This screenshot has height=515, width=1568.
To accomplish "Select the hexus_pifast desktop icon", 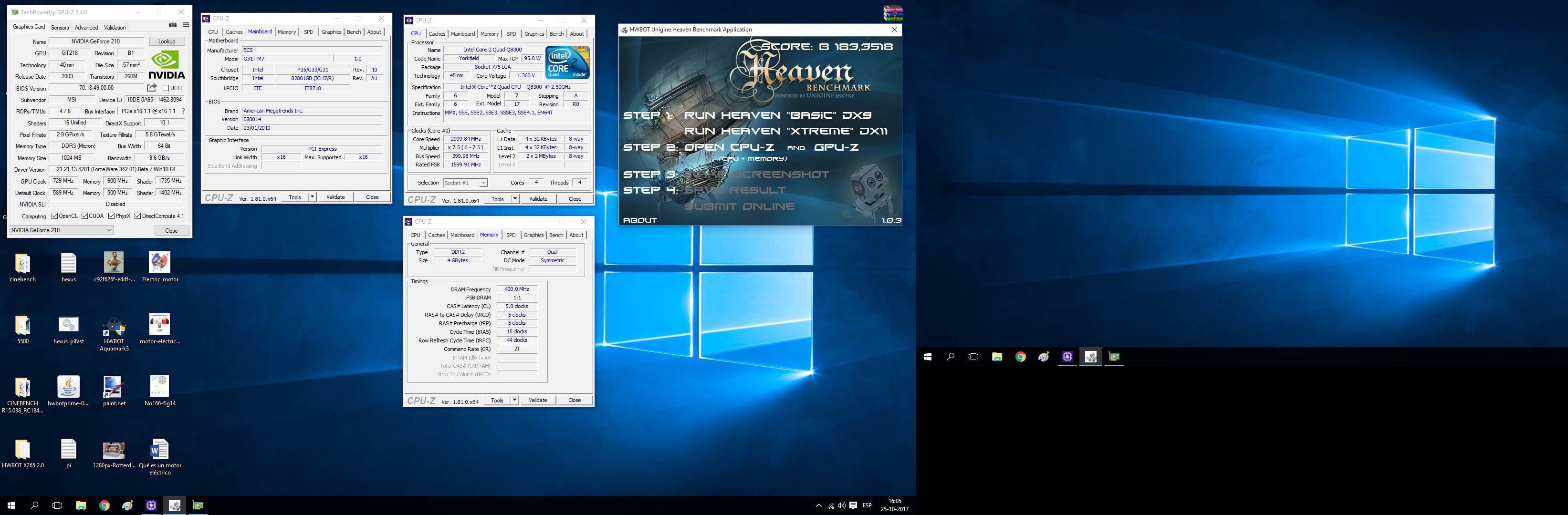I will [x=69, y=325].
